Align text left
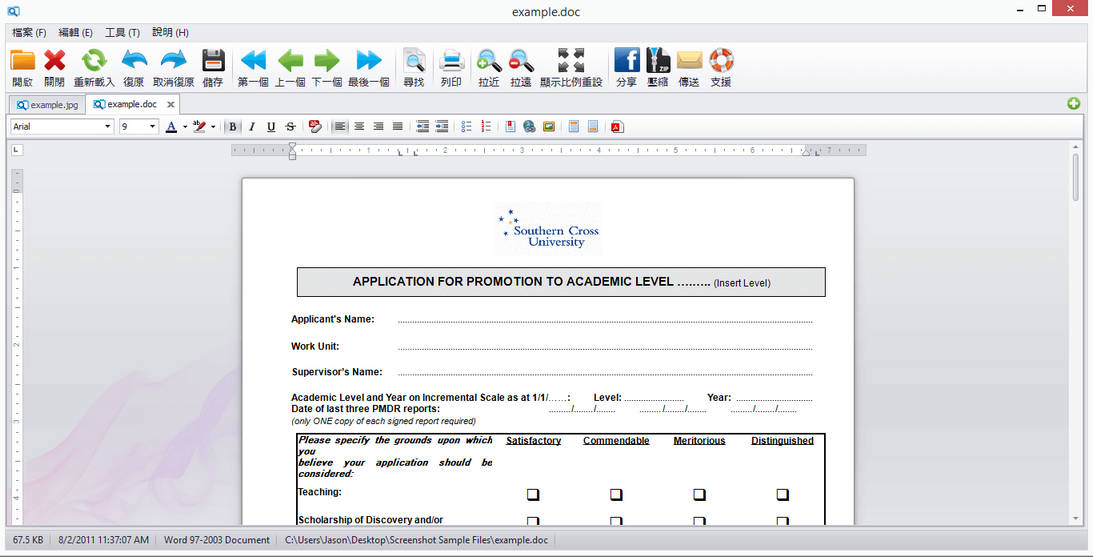Viewport: 1093px width, 557px height. tap(339, 126)
